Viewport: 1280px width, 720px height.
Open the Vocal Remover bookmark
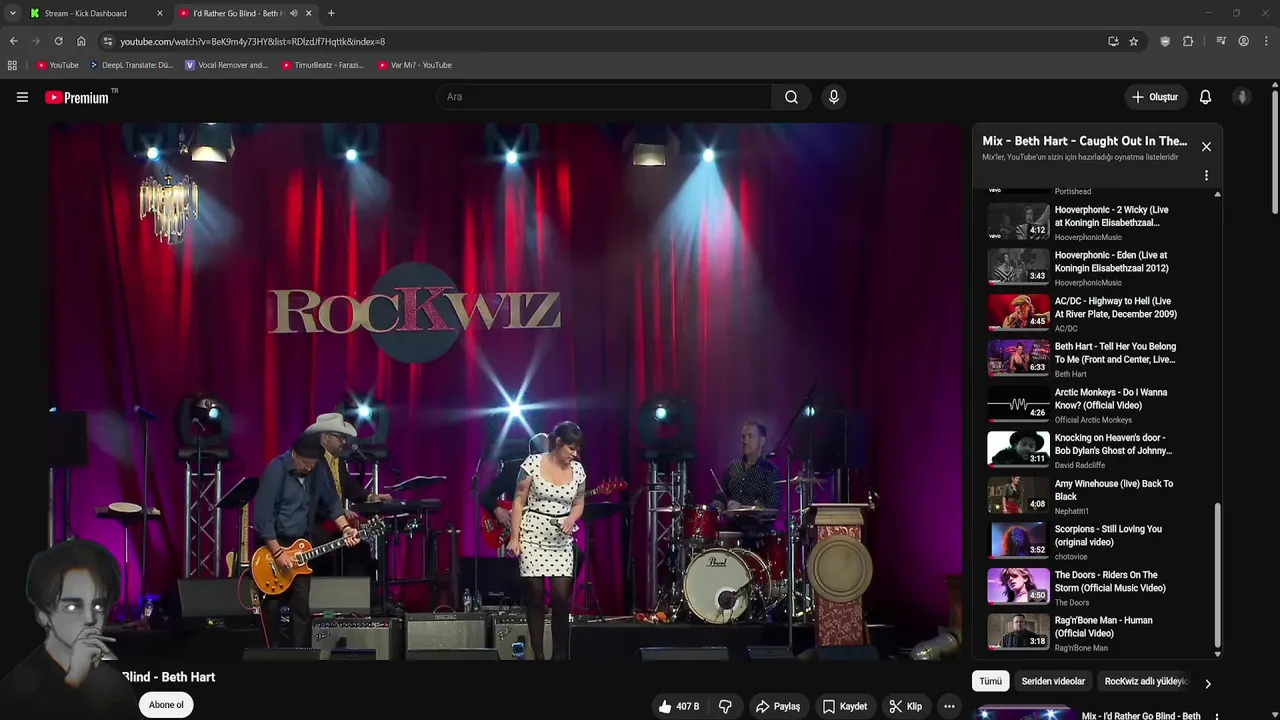[x=227, y=65]
